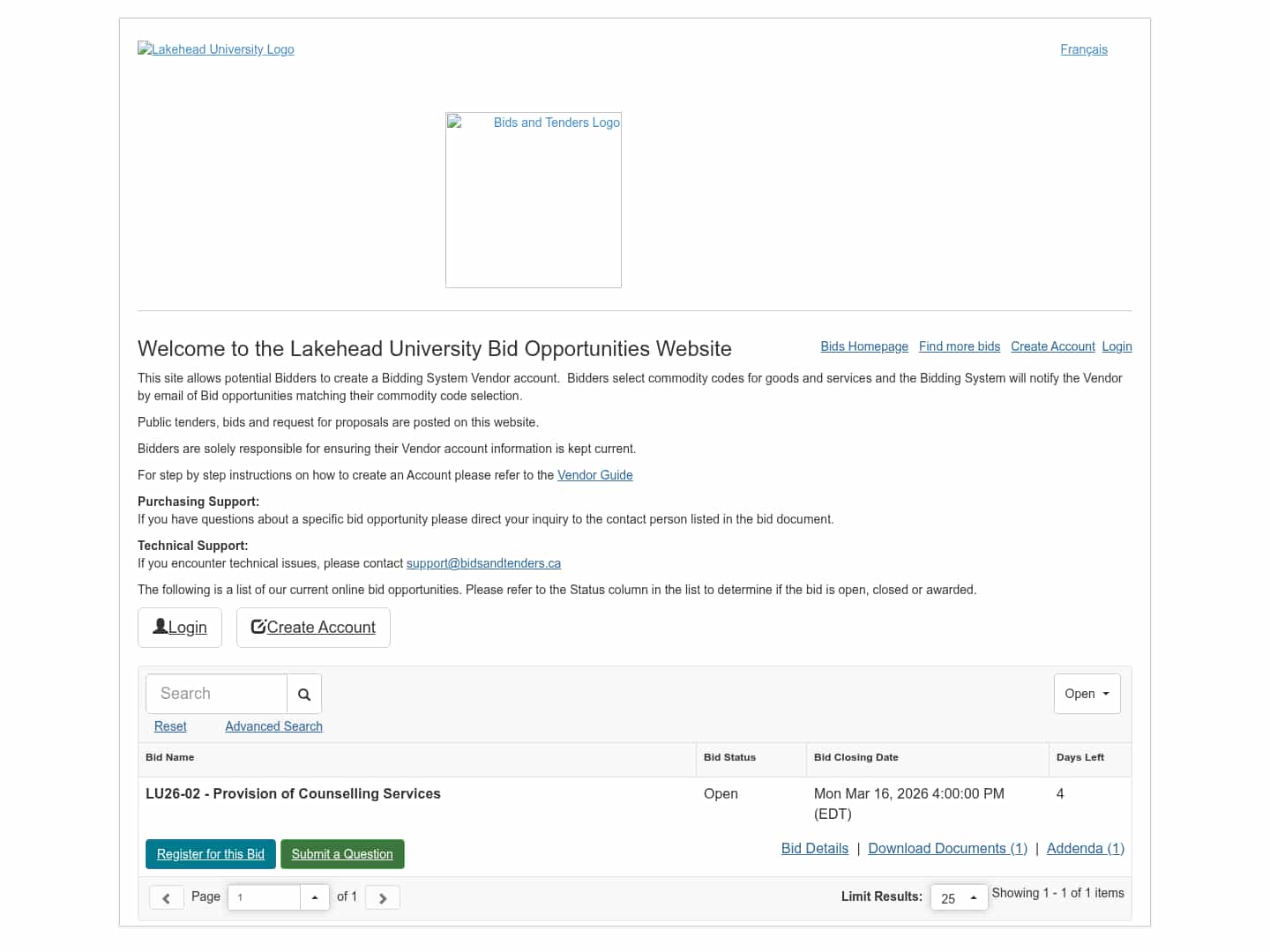
Task: Open the bid status filter dropdown
Action: pos(1087,694)
